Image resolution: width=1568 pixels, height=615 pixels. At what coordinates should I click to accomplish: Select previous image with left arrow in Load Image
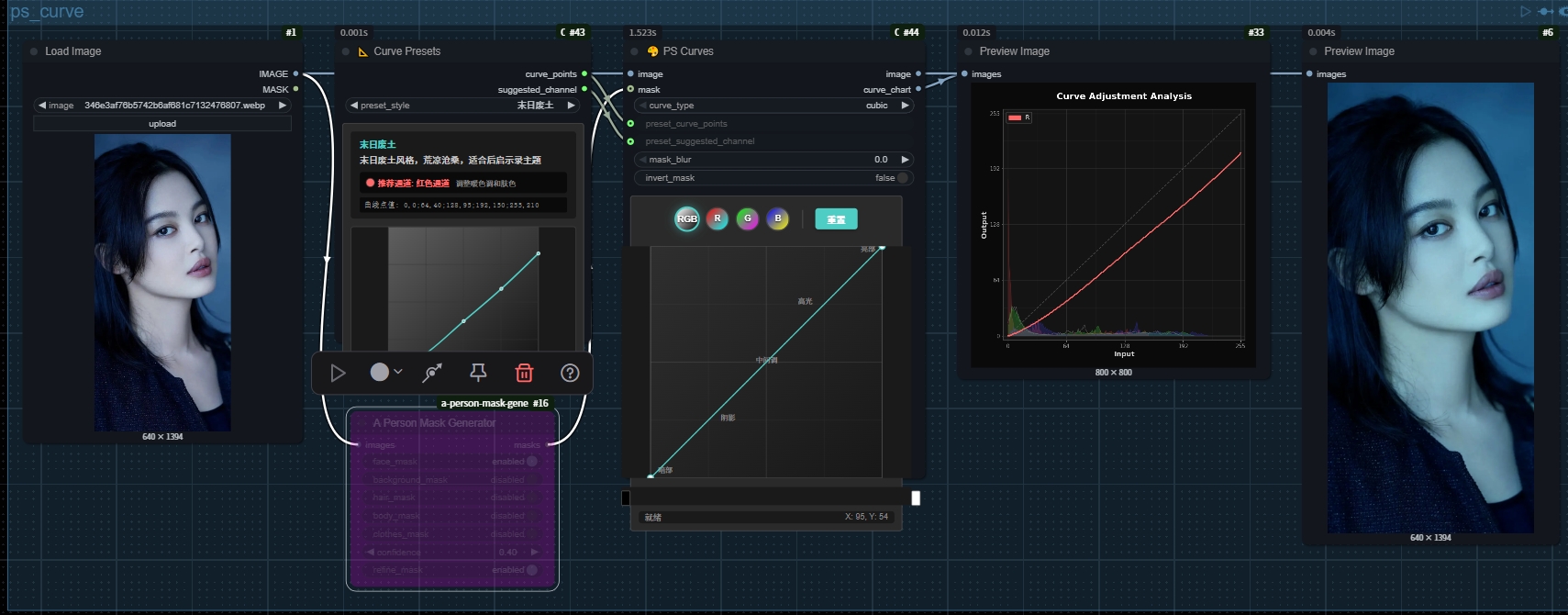[x=42, y=106]
